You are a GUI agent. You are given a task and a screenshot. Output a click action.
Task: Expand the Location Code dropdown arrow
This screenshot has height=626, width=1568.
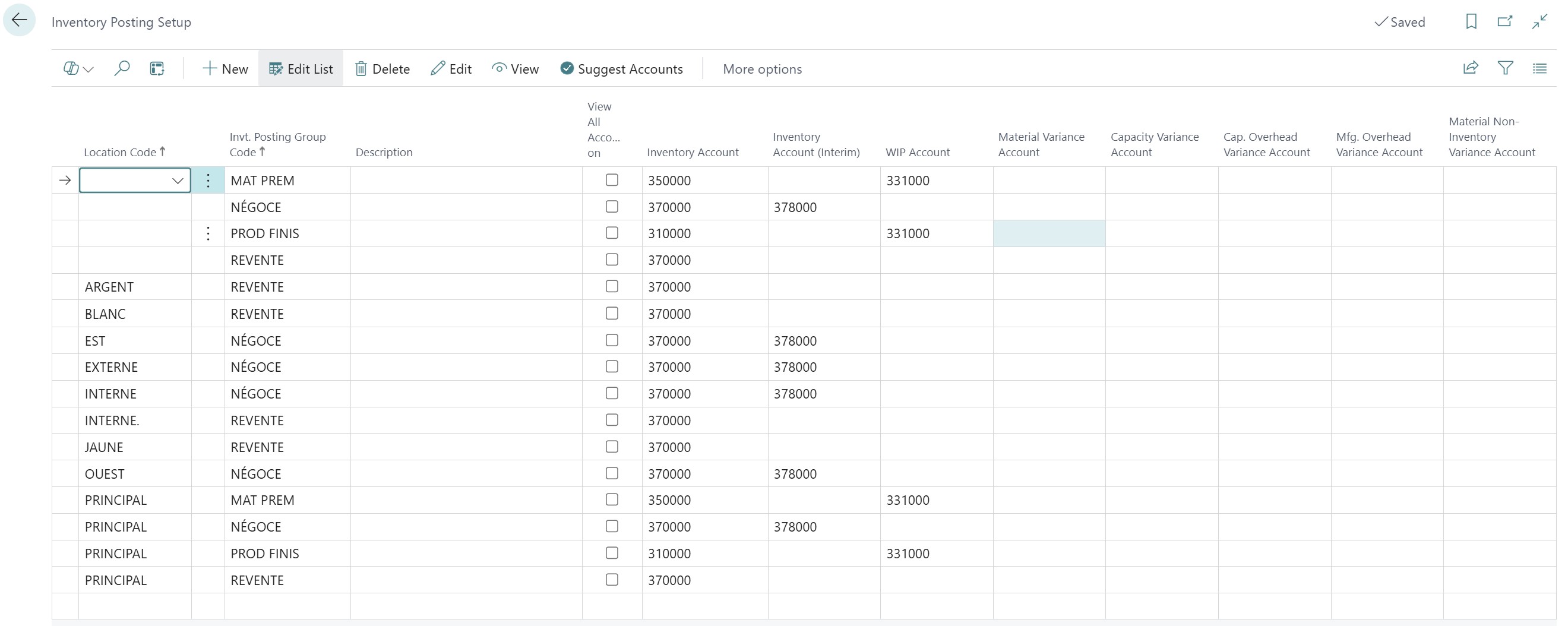178,181
